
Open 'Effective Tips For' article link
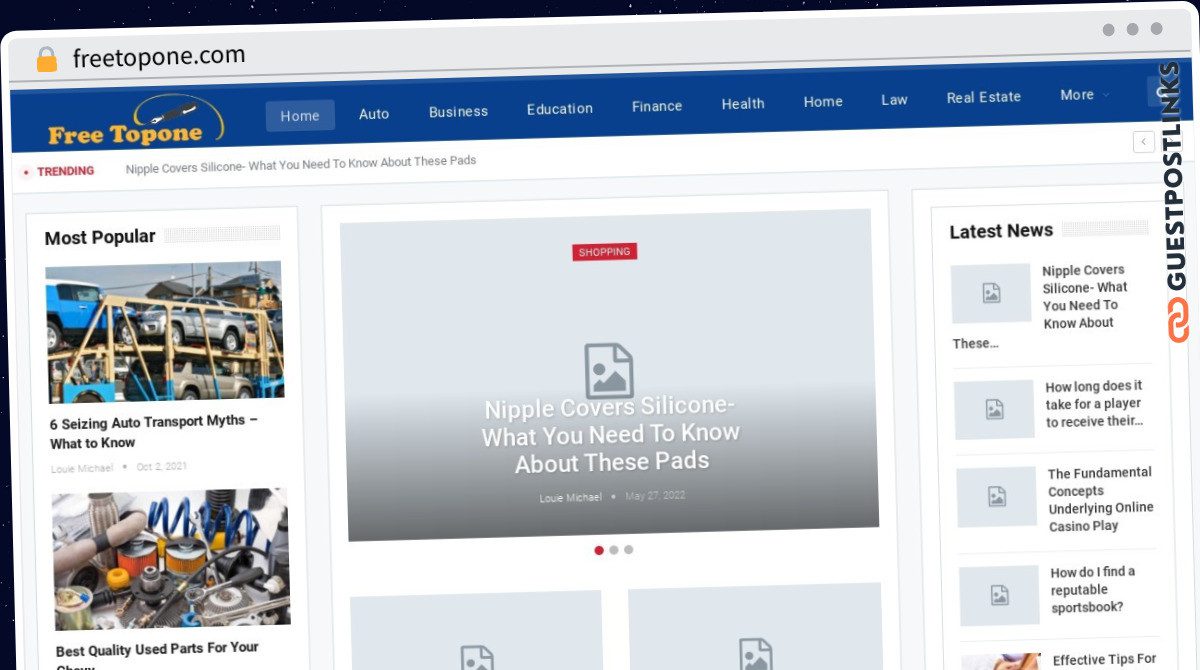[1105, 660]
